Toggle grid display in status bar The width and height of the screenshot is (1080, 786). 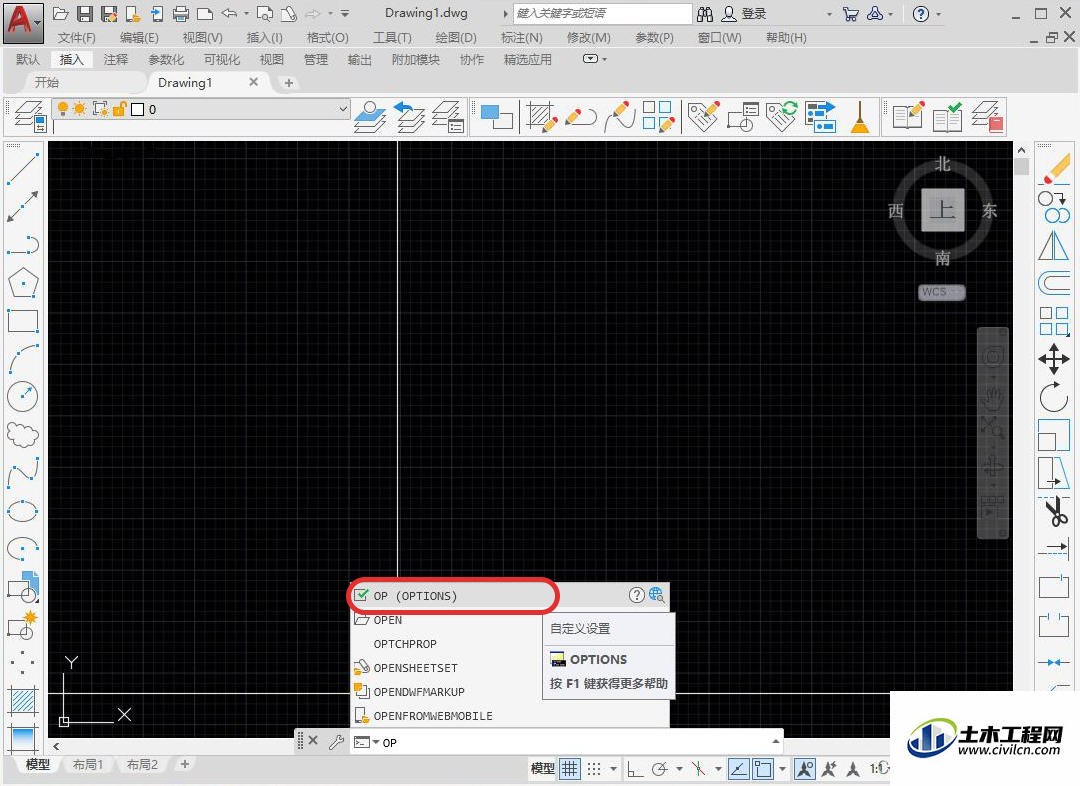tap(570, 768)
